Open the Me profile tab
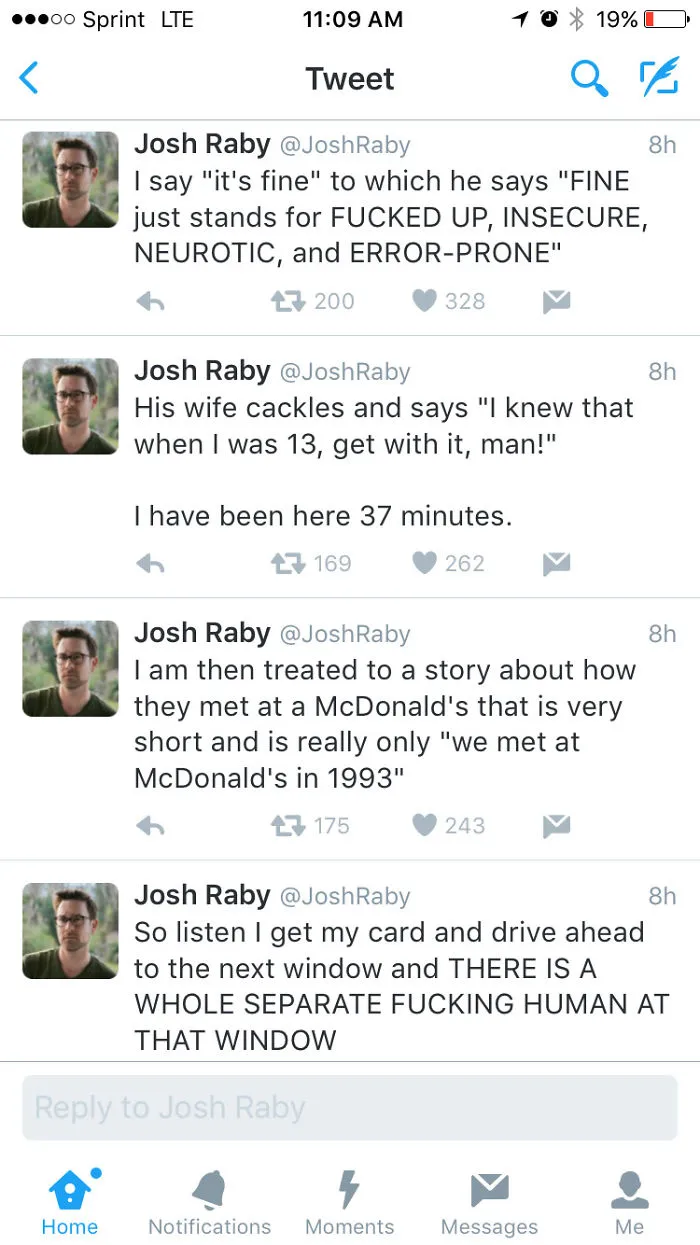 tap(630, 1203)
